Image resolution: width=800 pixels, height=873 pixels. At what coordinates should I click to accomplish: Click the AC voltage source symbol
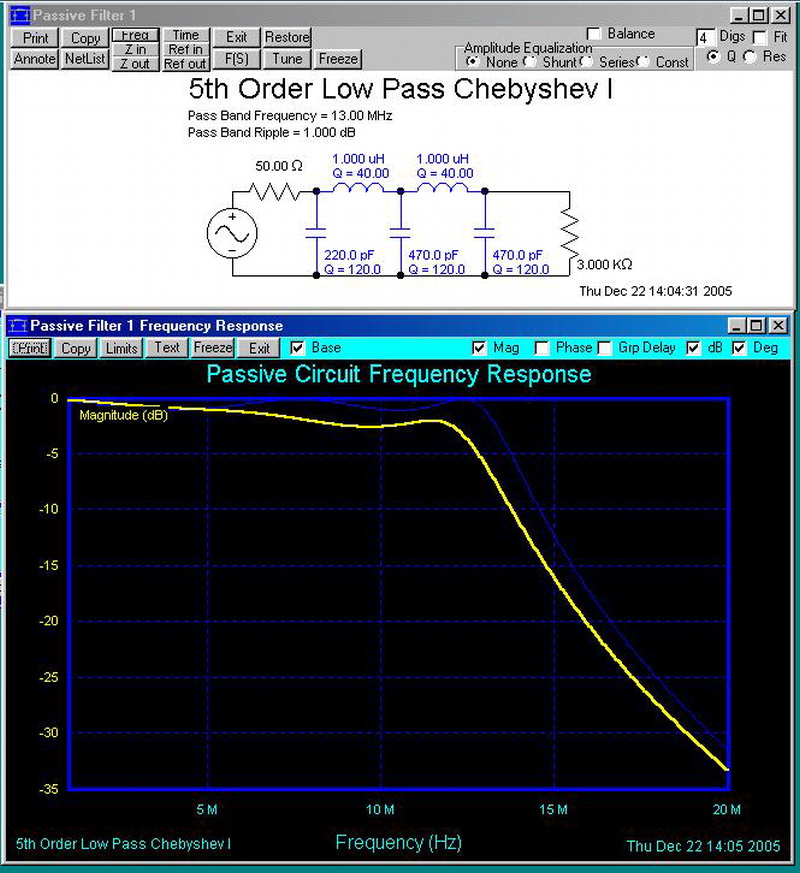(x=232, y=233)
